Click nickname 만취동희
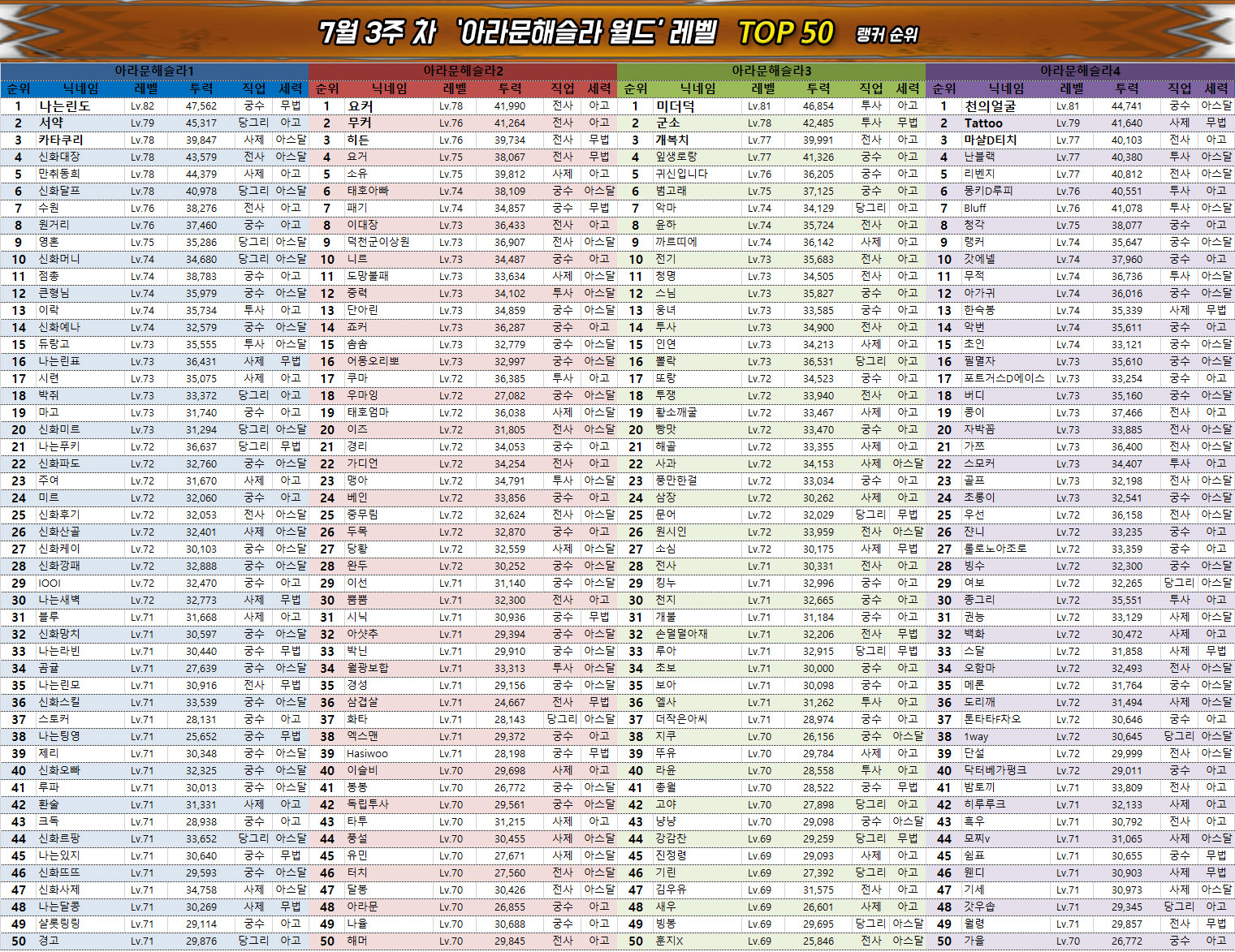Viewport: 1235px width, 952px height. (x=59, y=174)
